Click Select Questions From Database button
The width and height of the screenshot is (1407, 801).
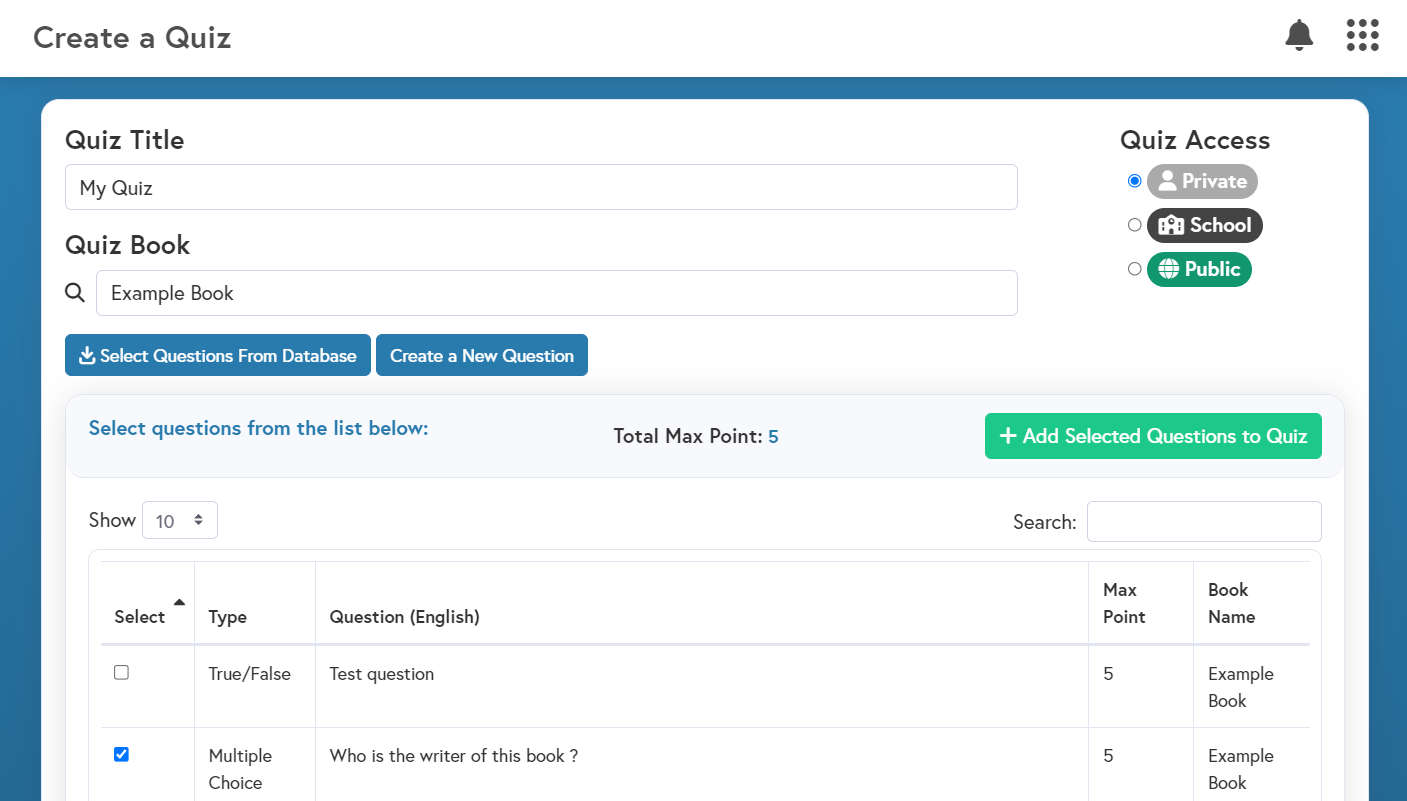[x=218, y=356]
